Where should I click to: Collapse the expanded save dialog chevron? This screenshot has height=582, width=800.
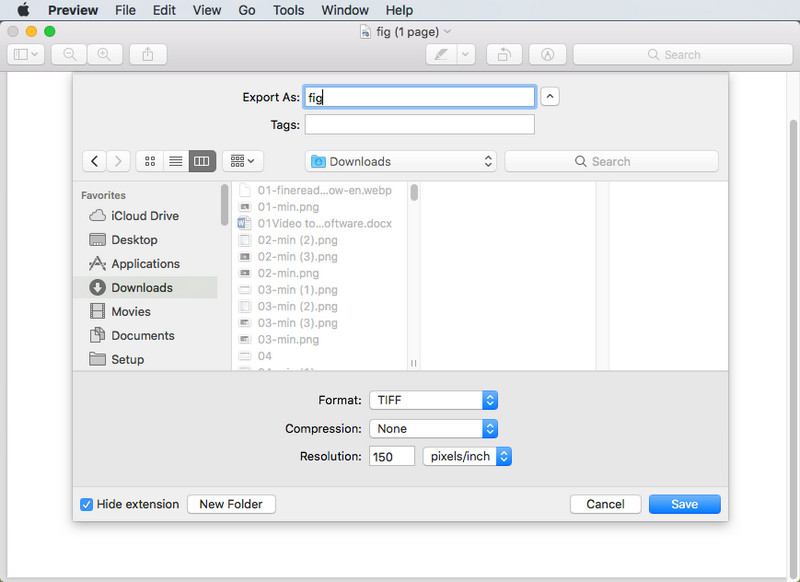pos(550,97)
